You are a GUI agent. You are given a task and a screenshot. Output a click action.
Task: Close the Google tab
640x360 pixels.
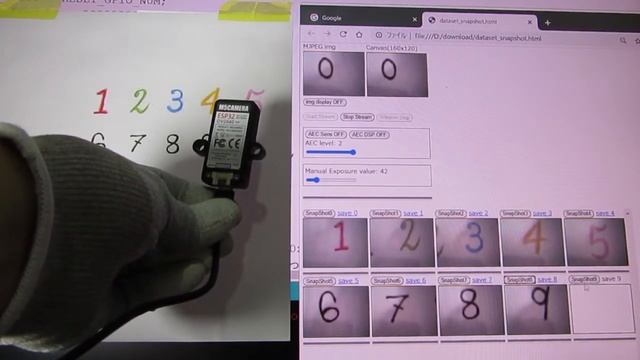414,19
